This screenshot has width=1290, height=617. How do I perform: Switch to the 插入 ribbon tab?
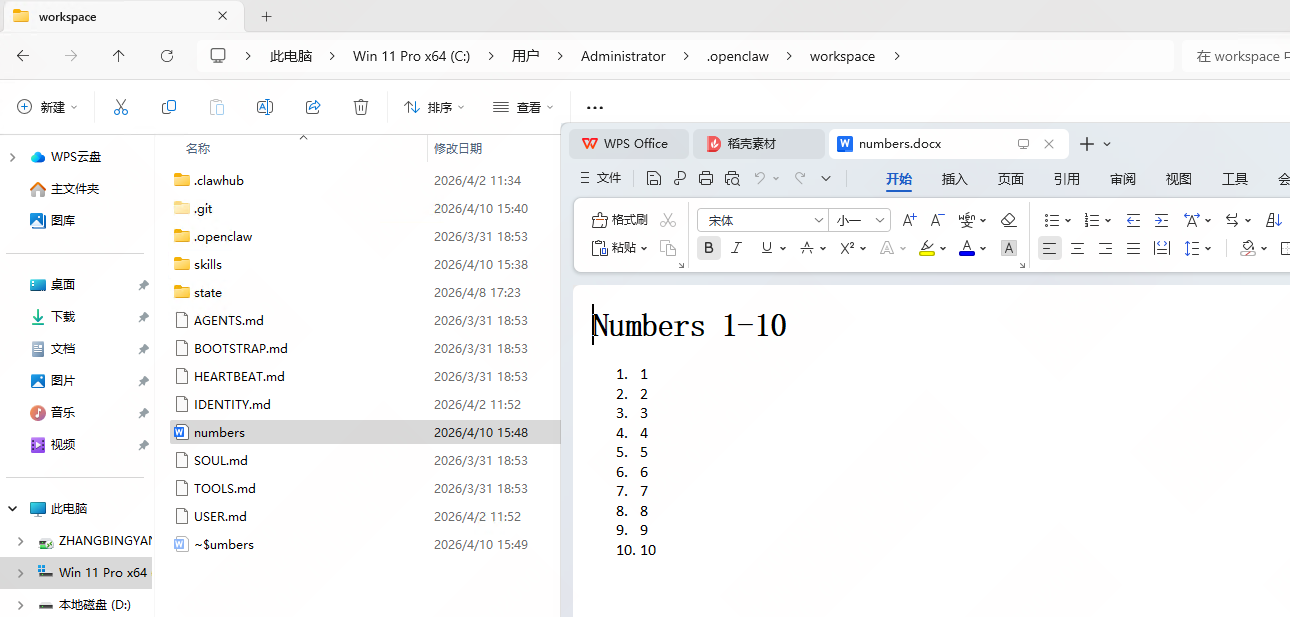click(954, 179)
